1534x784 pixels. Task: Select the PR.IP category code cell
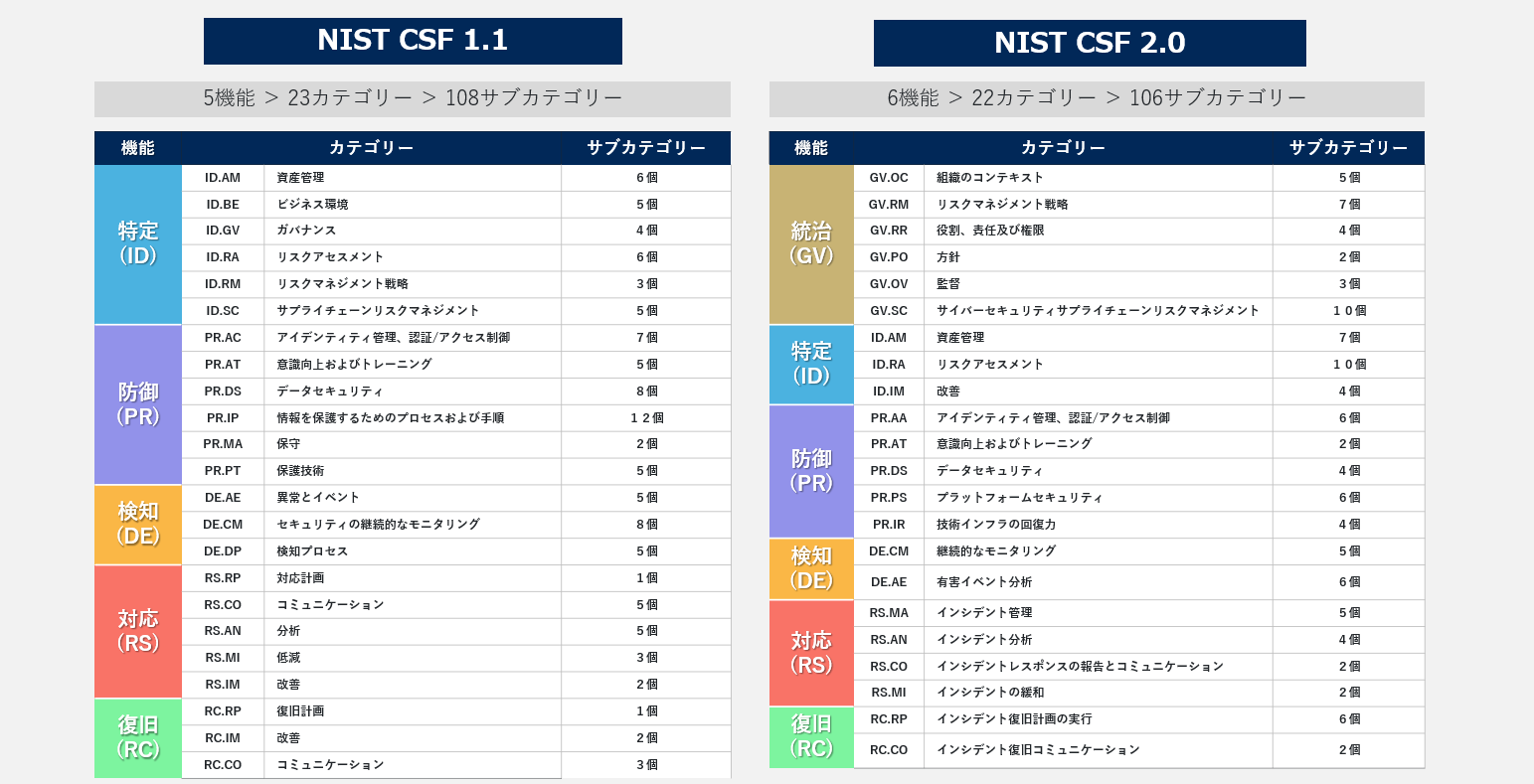(x=223, y=418)
